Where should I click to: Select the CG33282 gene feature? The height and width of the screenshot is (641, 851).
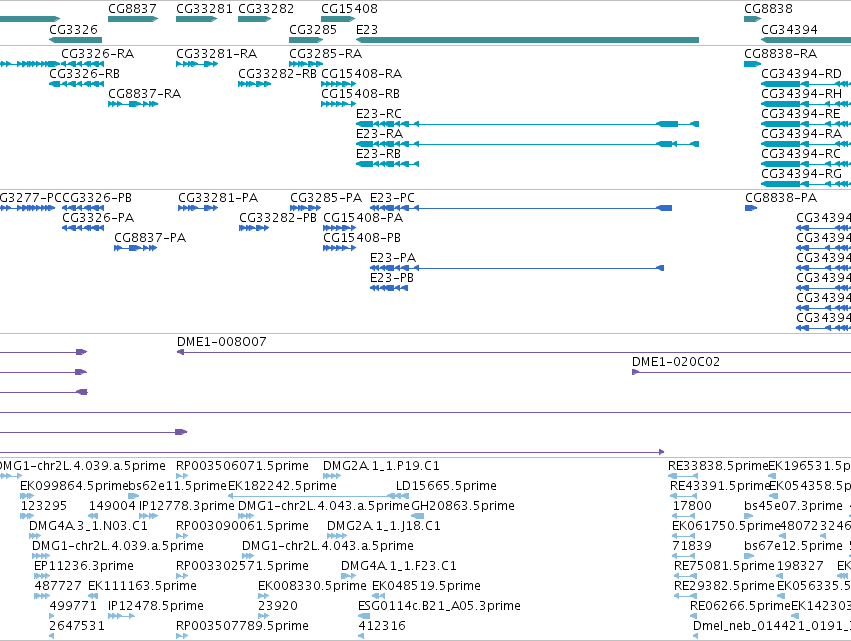(x=255, y=19)
